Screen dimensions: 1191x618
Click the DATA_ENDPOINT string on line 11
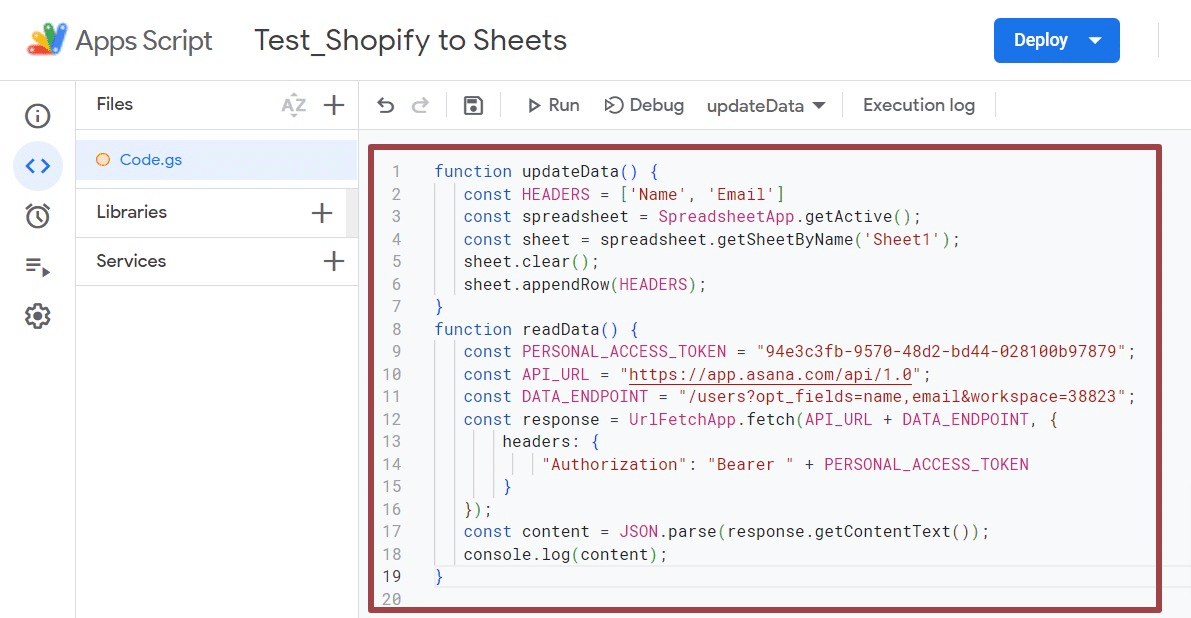point(902,396)
